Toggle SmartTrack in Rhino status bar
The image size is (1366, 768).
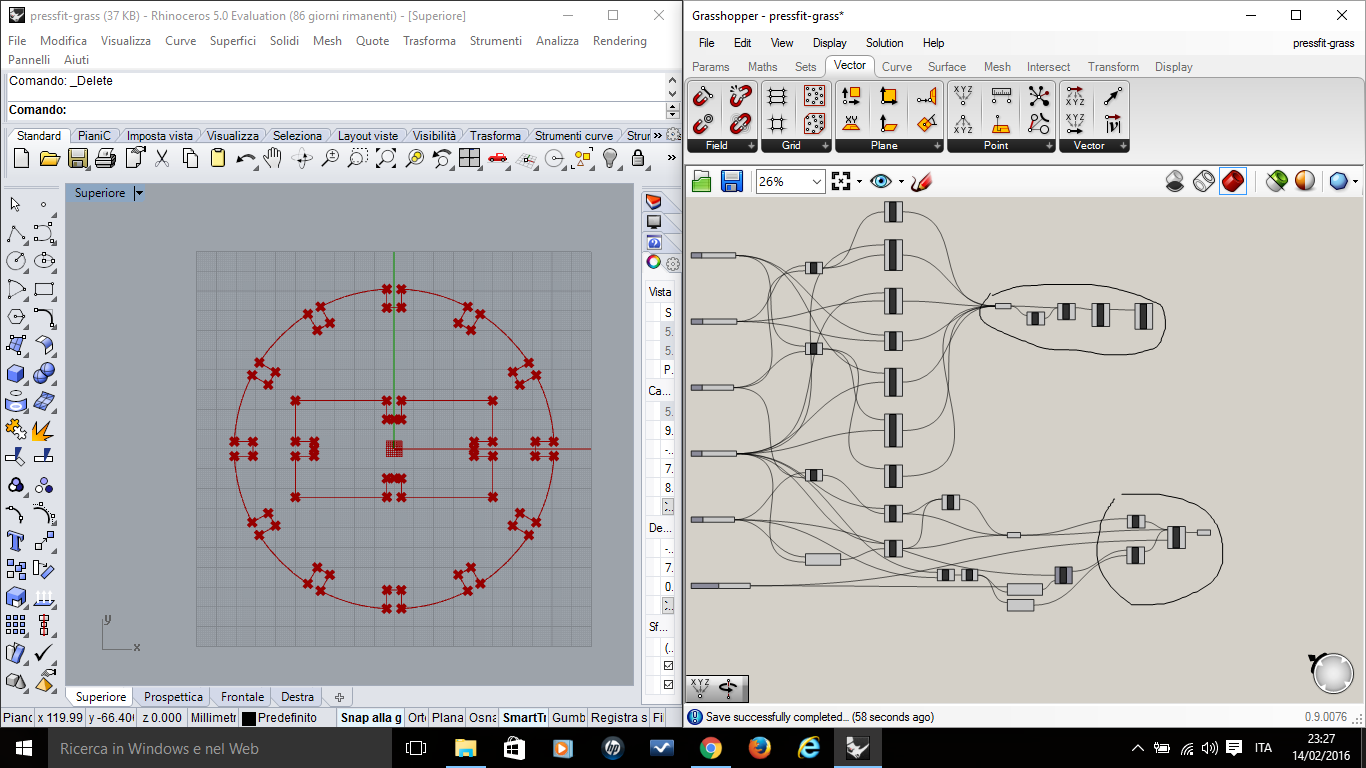pyautogui.click(x=524, y=718)
